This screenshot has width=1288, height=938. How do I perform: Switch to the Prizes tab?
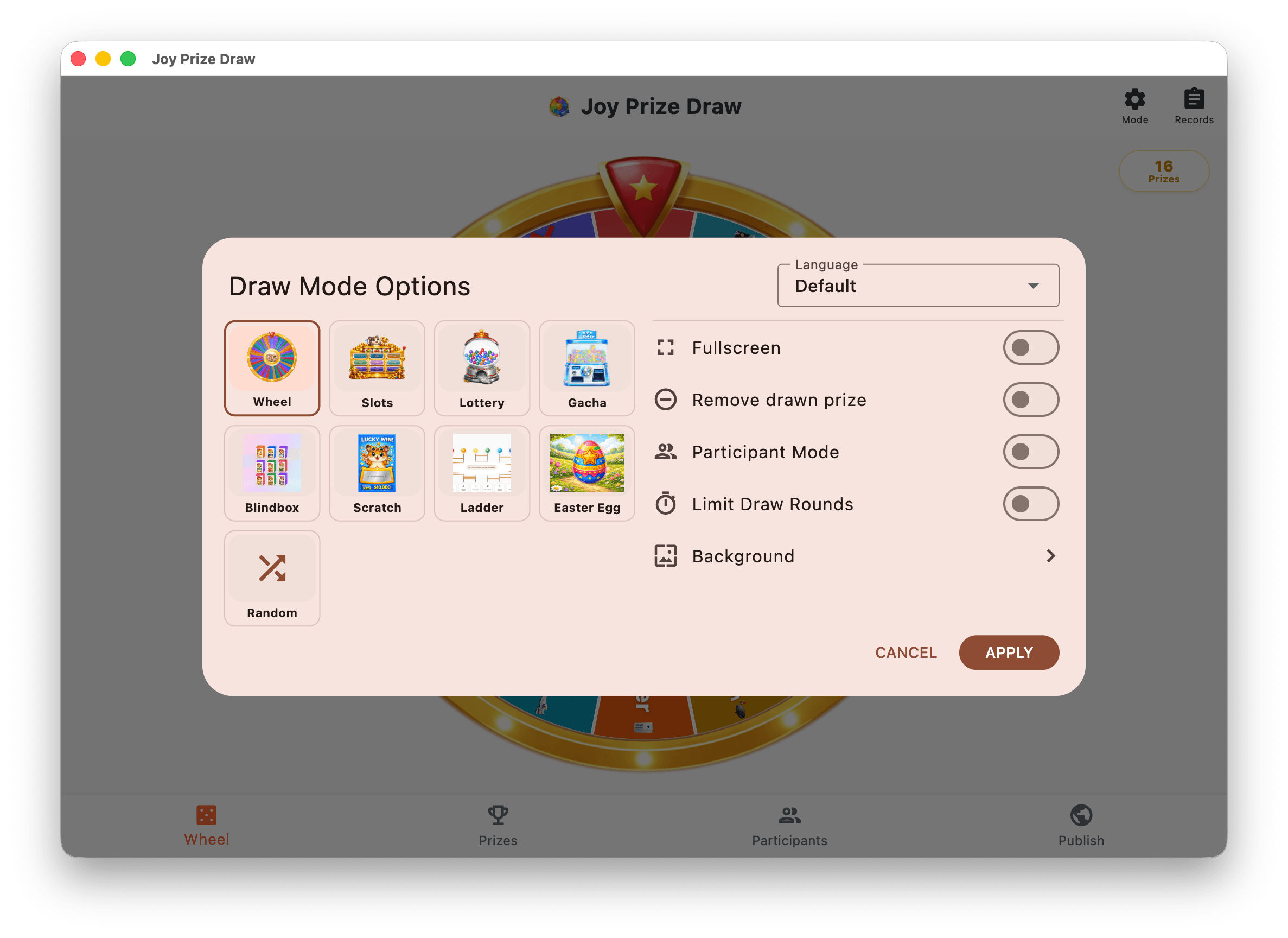498,825
